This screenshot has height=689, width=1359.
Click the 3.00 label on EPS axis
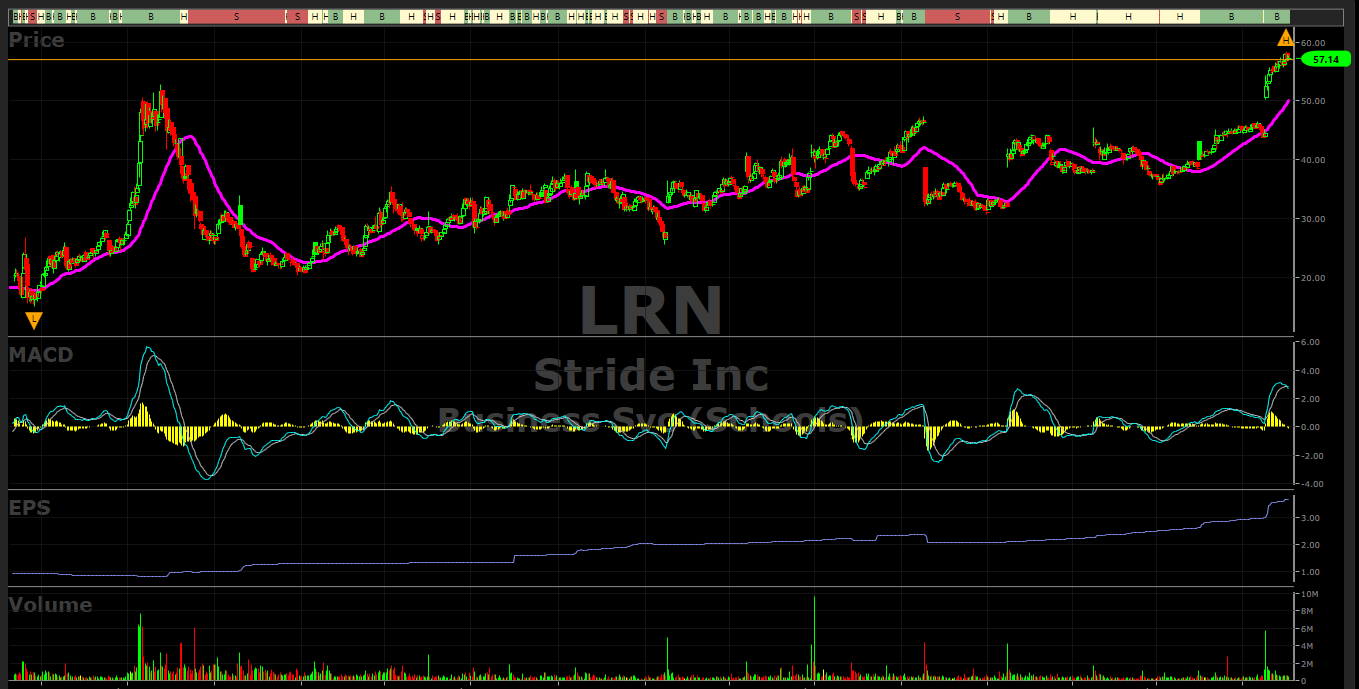1311,518
